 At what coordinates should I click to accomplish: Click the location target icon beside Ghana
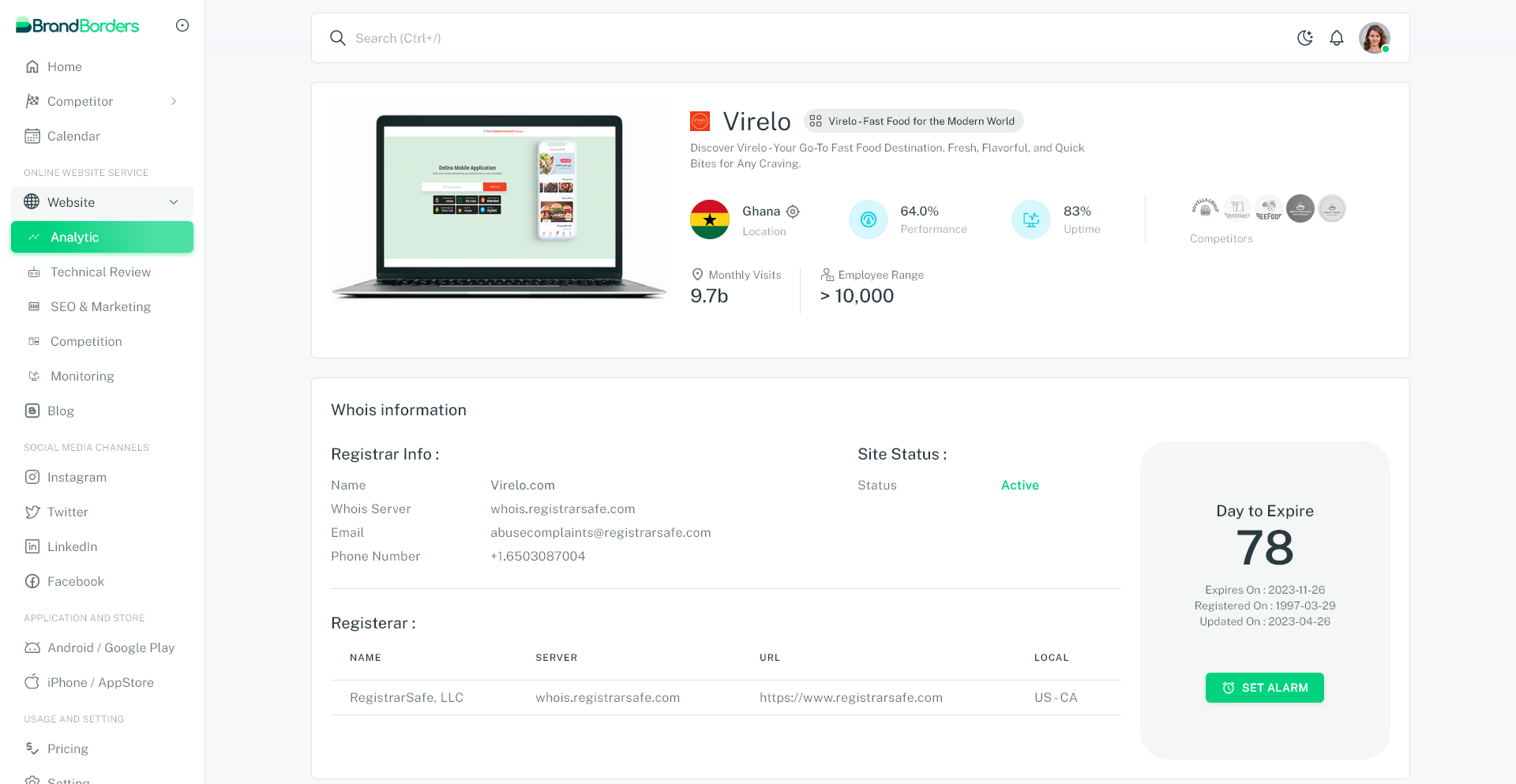(x=794, y=212)
